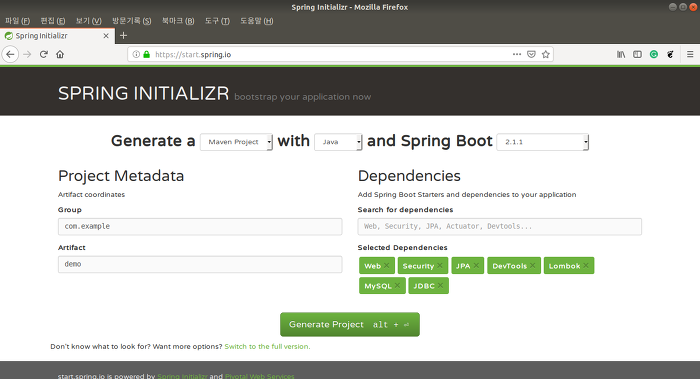Viewport: 700px width, 379px height.
Task: Open the Firefox home page icon
Action: tap(60, 54)
